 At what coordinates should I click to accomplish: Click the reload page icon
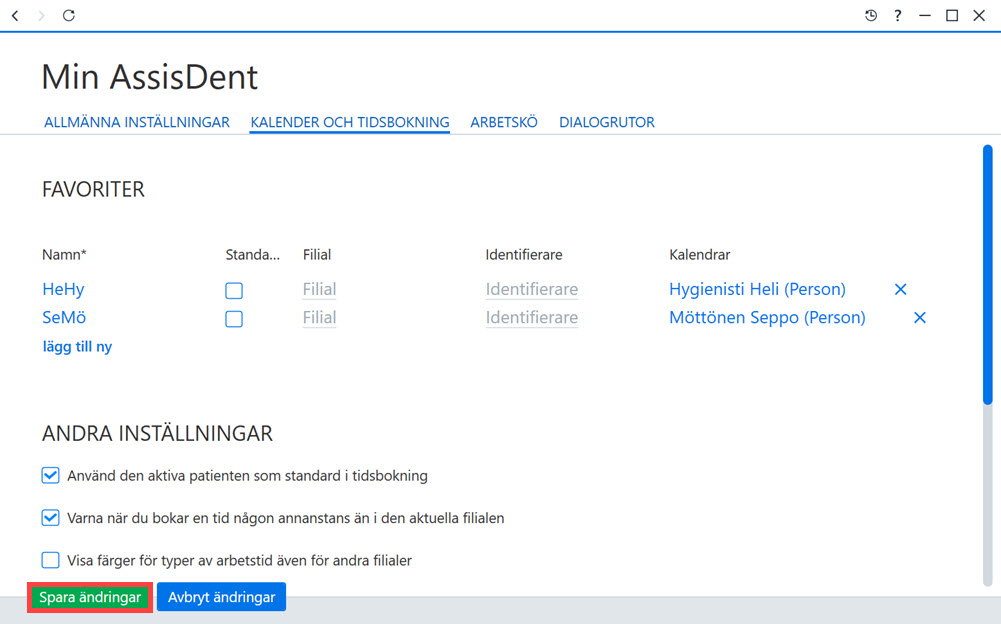click(68, 15)
